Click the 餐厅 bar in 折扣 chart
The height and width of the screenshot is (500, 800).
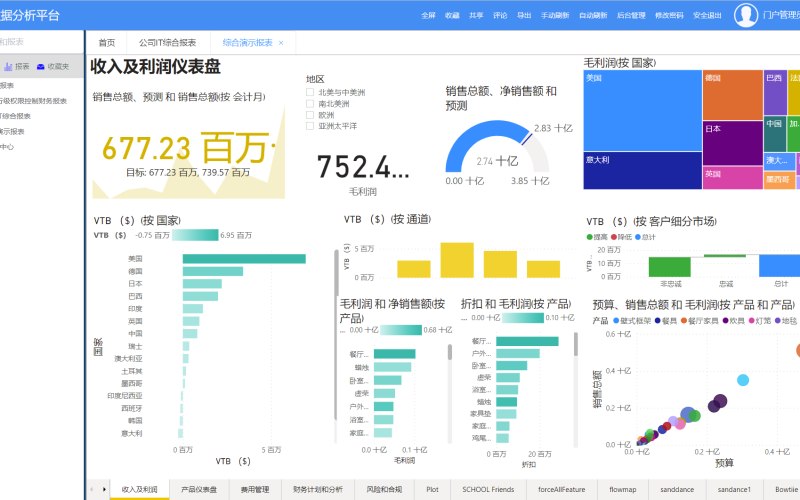(x=527, y=341)
